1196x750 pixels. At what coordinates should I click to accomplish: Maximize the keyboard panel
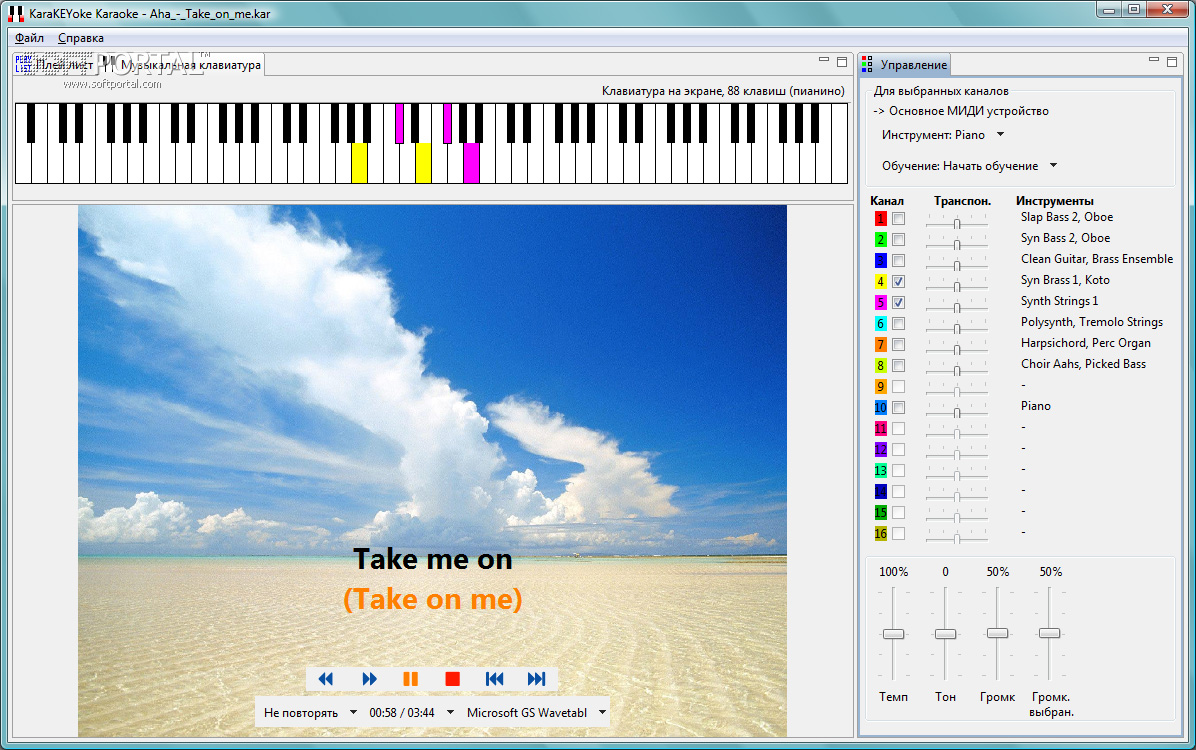842,61
